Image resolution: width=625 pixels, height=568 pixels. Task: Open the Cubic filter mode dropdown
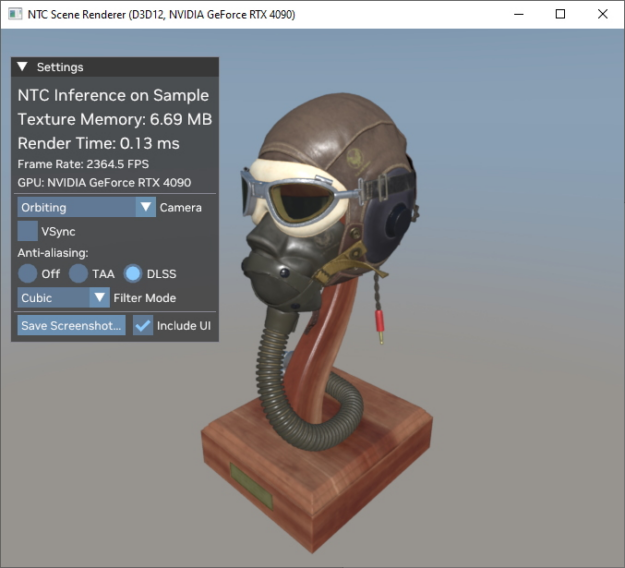coord(64,297)
